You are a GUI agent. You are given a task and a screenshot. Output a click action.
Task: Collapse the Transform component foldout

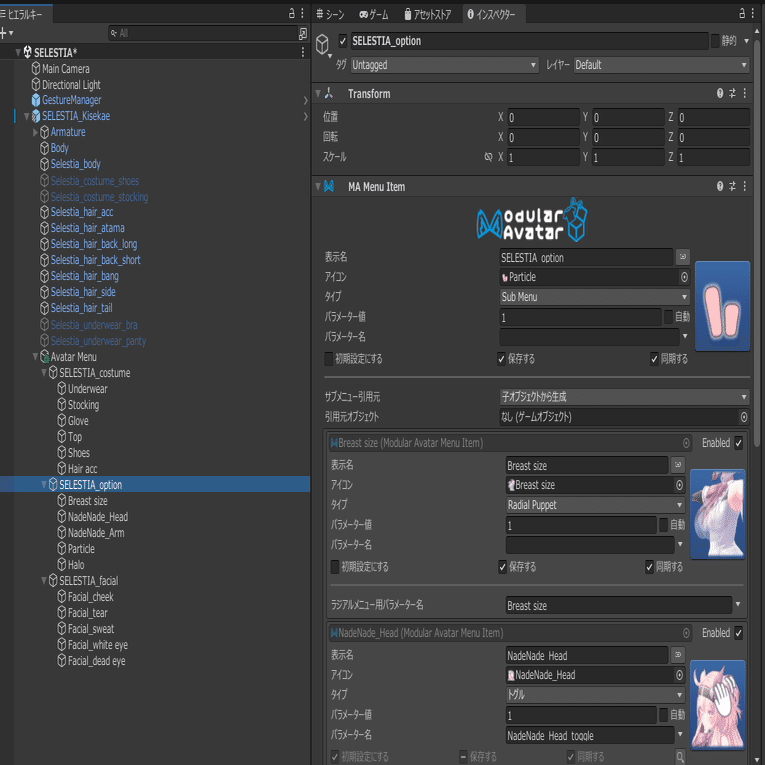(x=318, y=93)
